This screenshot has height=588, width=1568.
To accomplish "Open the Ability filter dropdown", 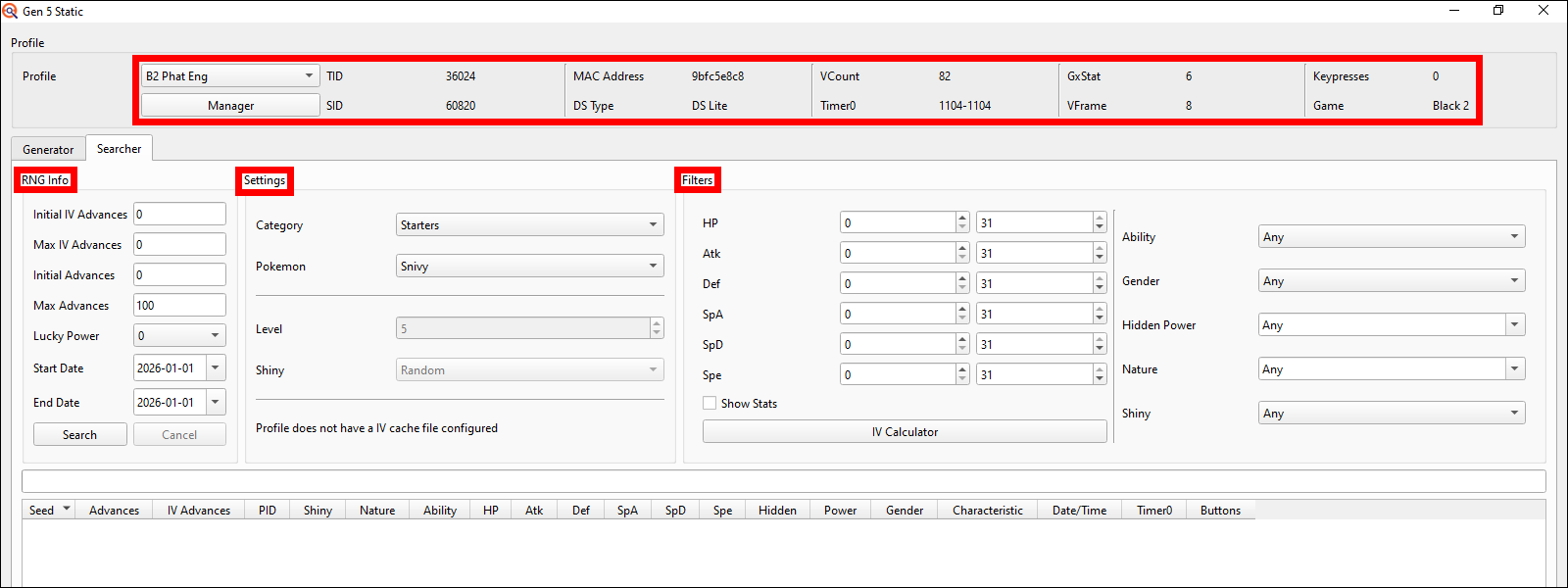I will tap(1392, 236).
